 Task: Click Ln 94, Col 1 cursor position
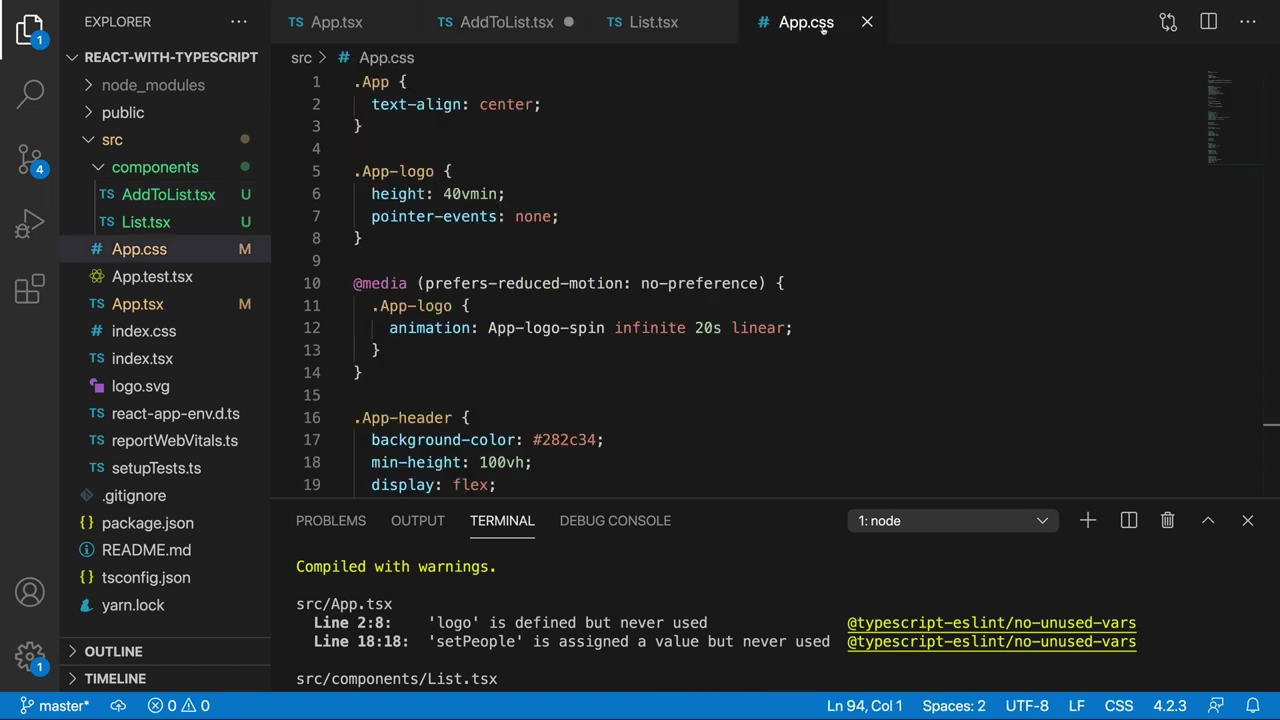[x=864, y=705]
